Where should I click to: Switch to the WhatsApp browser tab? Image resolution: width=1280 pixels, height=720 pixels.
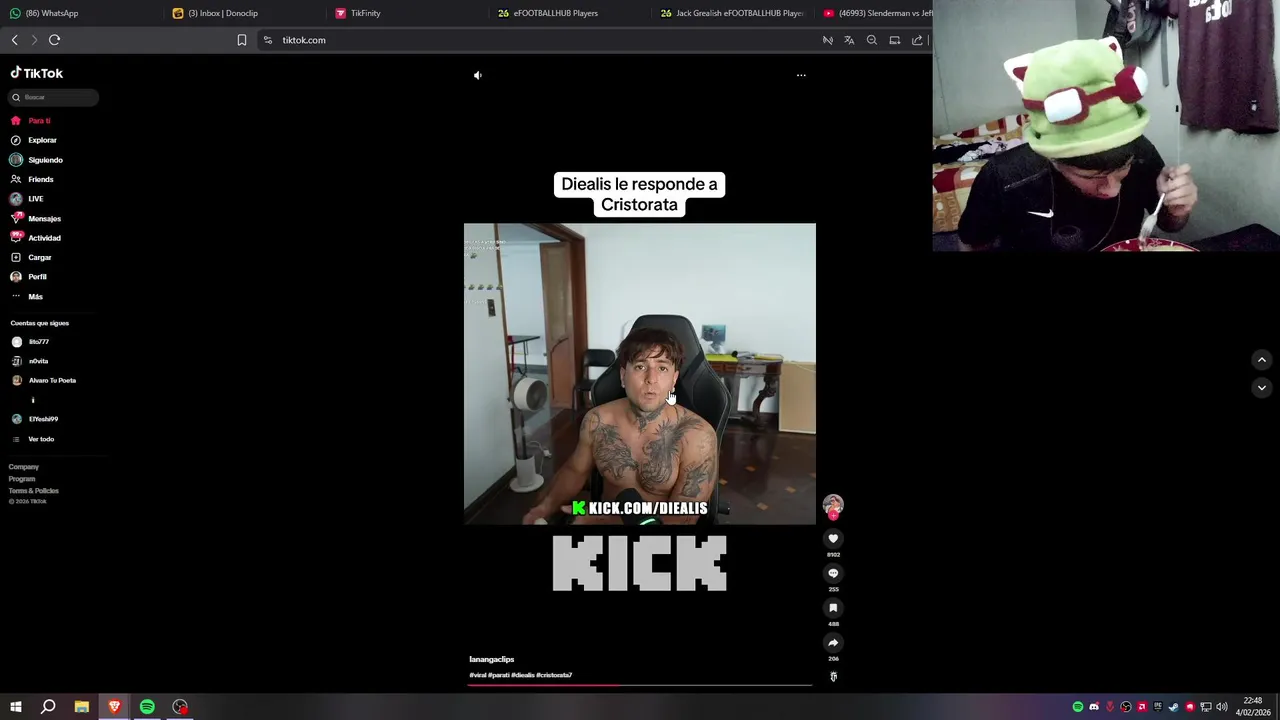[80, 13]
